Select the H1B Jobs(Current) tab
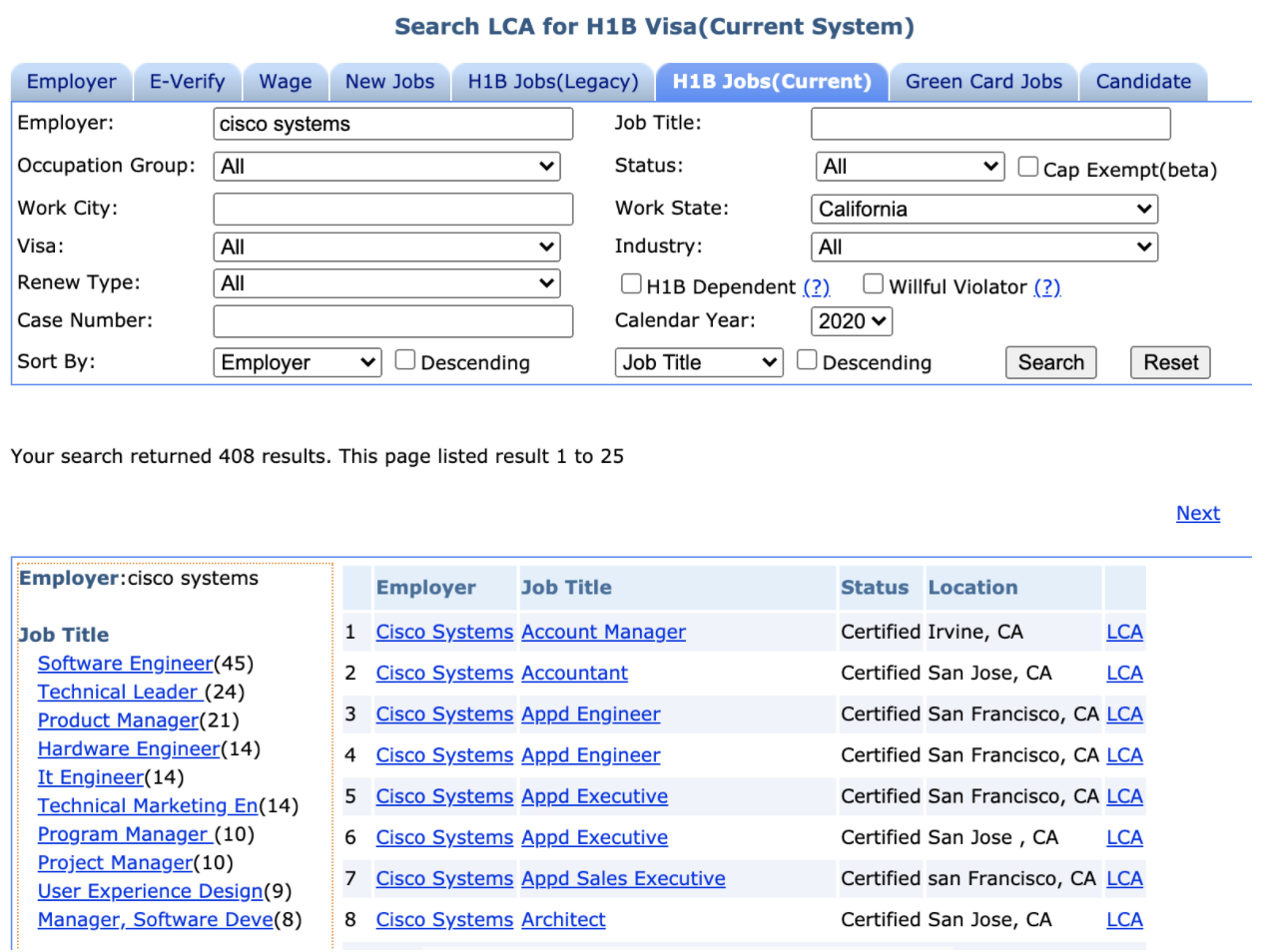This screenshot has width=1270, height=952. (x=772, y=82)
